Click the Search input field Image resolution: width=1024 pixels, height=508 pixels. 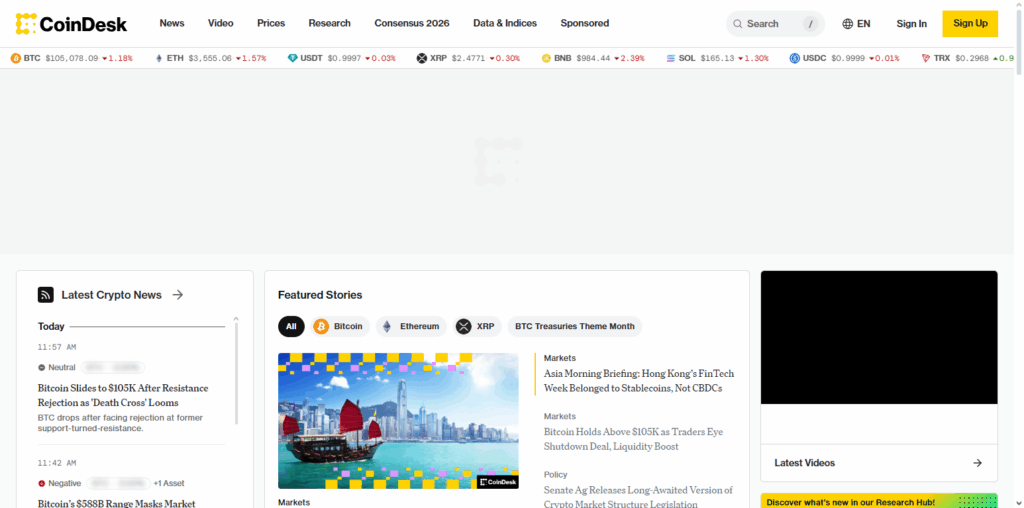[x=766, y=23]
